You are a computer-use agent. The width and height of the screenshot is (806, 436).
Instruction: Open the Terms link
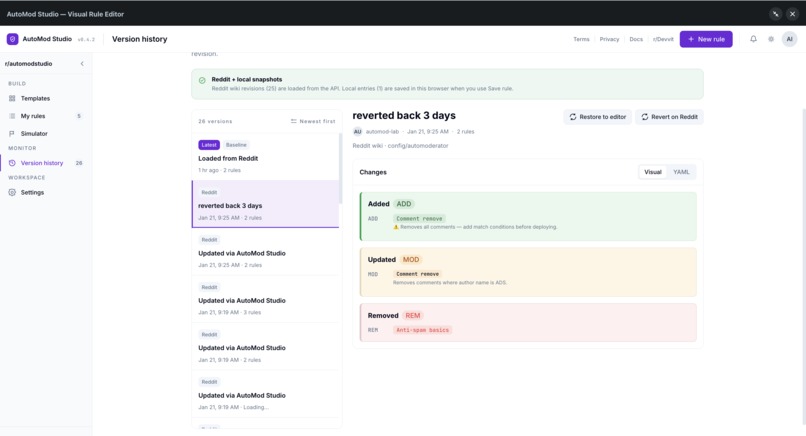click(581, 39)
